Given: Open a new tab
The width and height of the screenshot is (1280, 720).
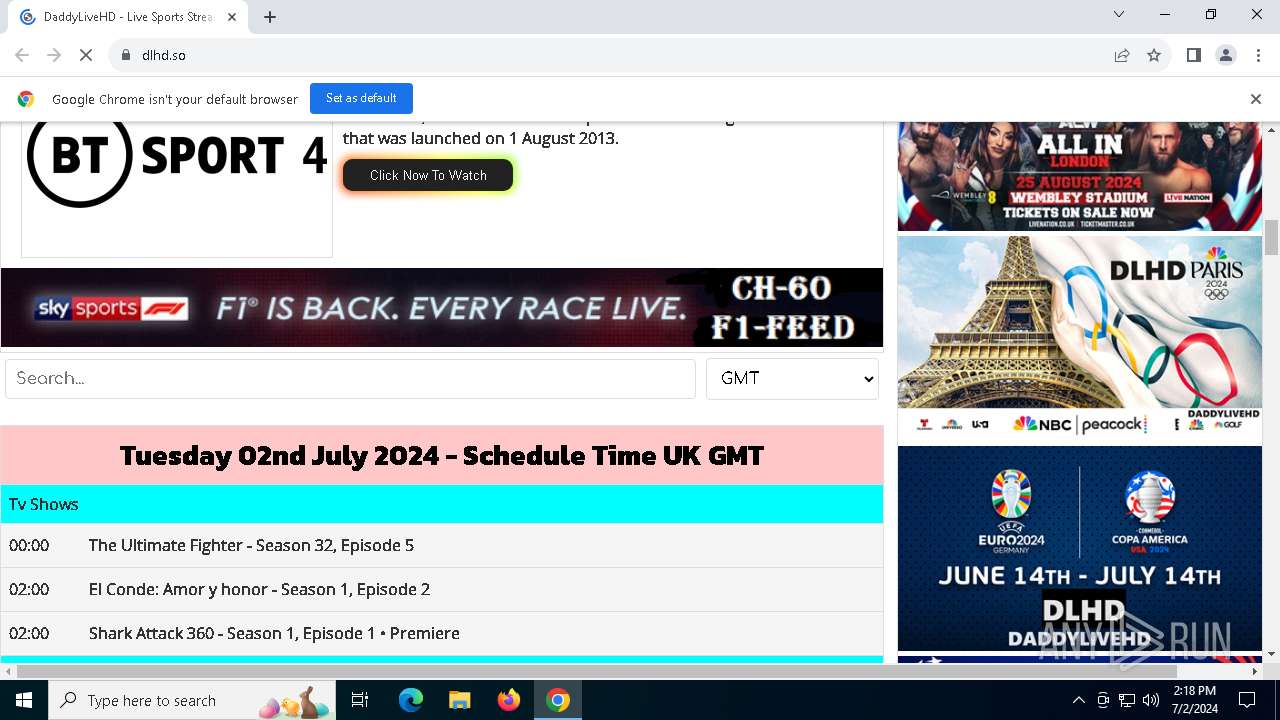Looking at the screenshot, I should point(270,16).
